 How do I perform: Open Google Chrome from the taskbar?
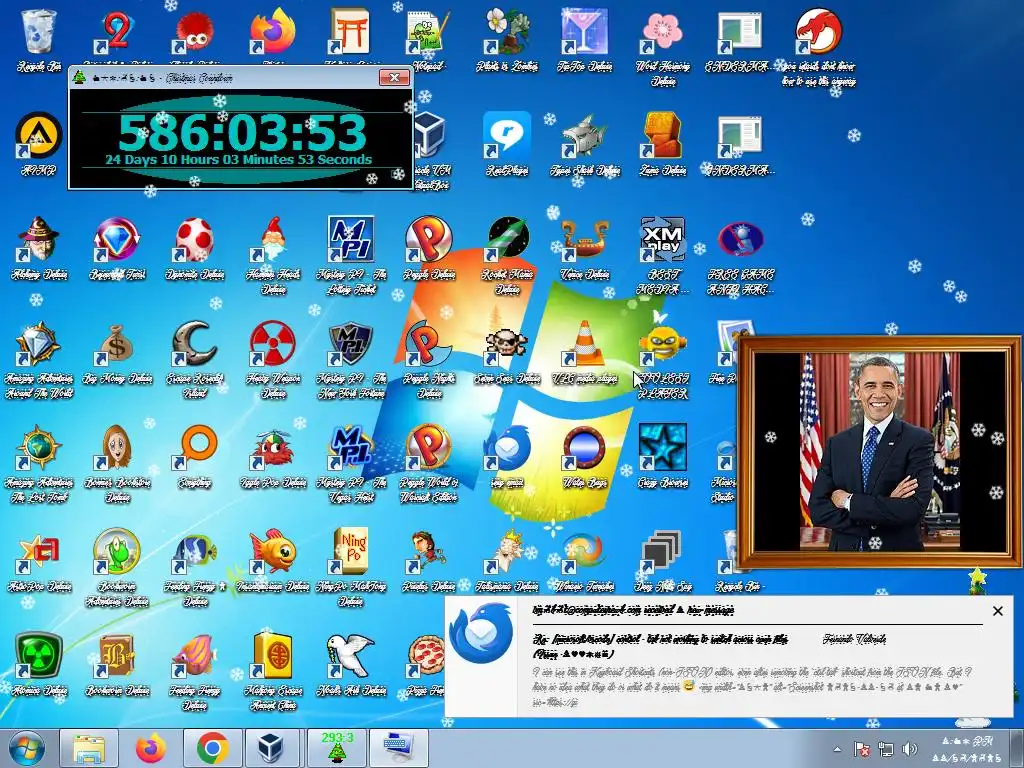pyautogui.click(x=212, y=749)
